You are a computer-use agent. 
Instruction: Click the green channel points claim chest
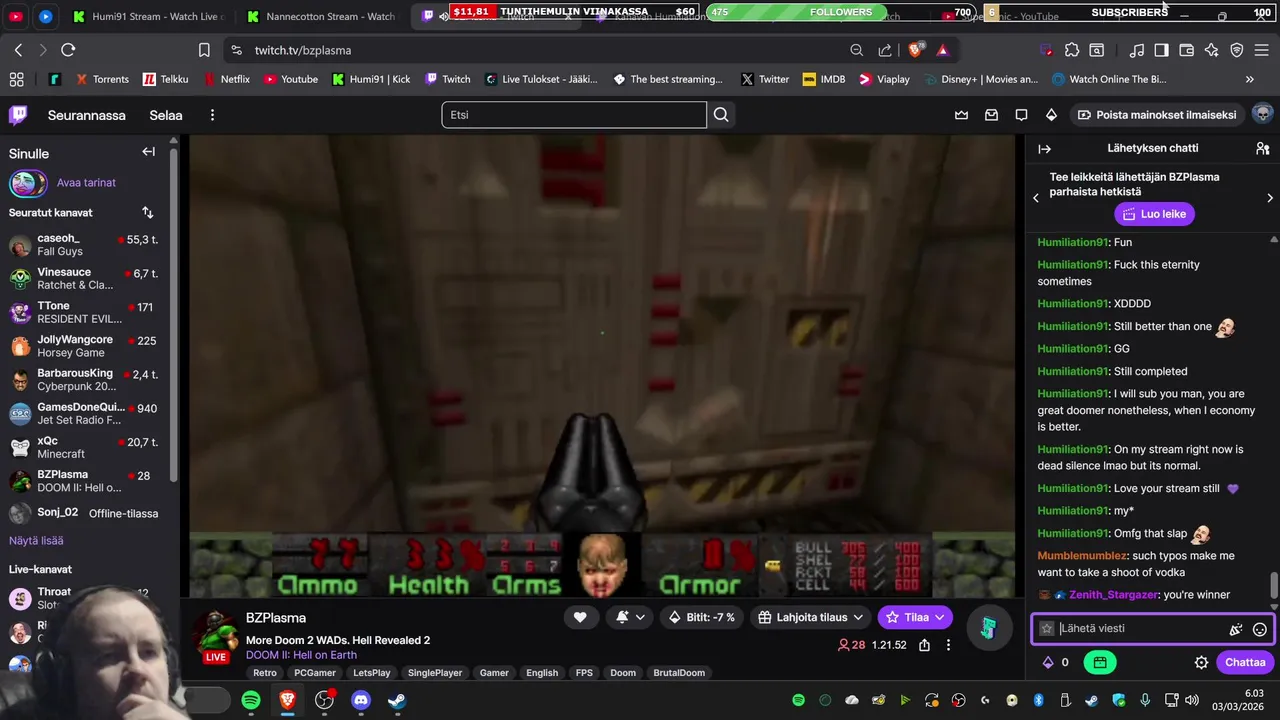[x=1099, y=662]
